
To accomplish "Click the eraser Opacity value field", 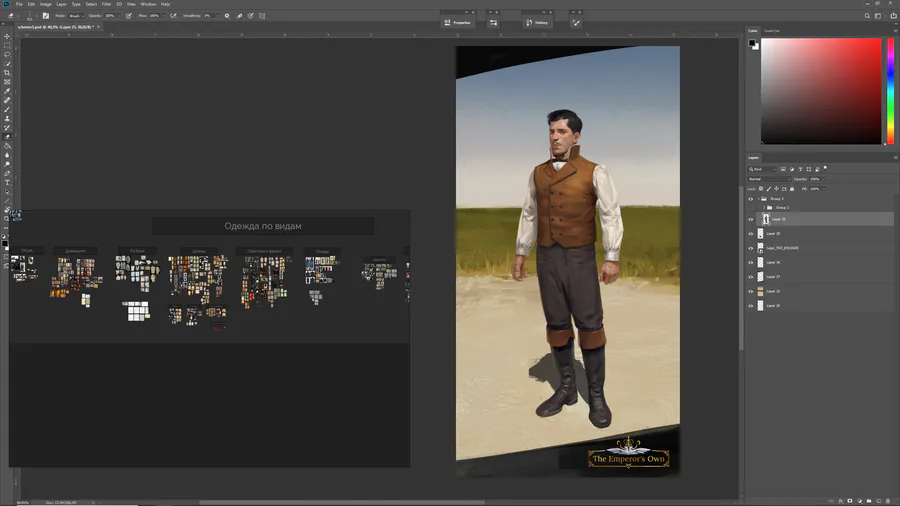I will tap(109, 16).
